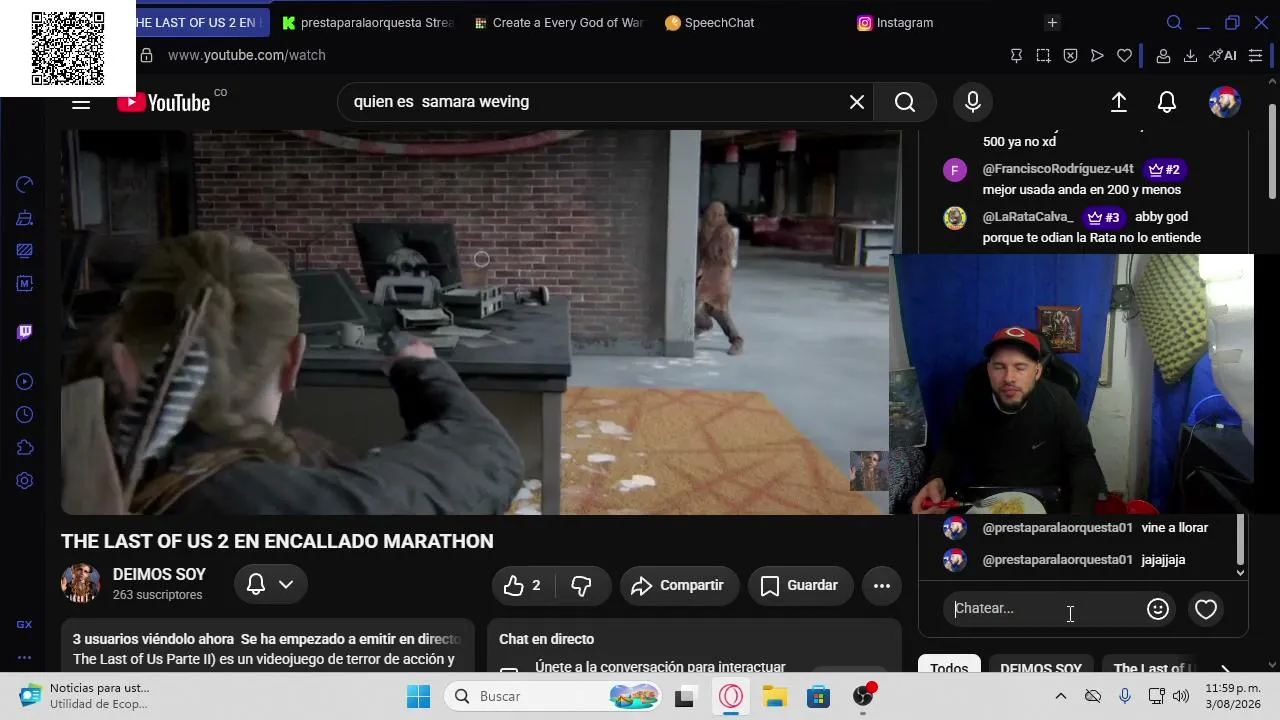The width and height of the screenshot is (1280, 720).
Task: Open the DEIMOS SOY channel avatar
Action: [81, 584]
